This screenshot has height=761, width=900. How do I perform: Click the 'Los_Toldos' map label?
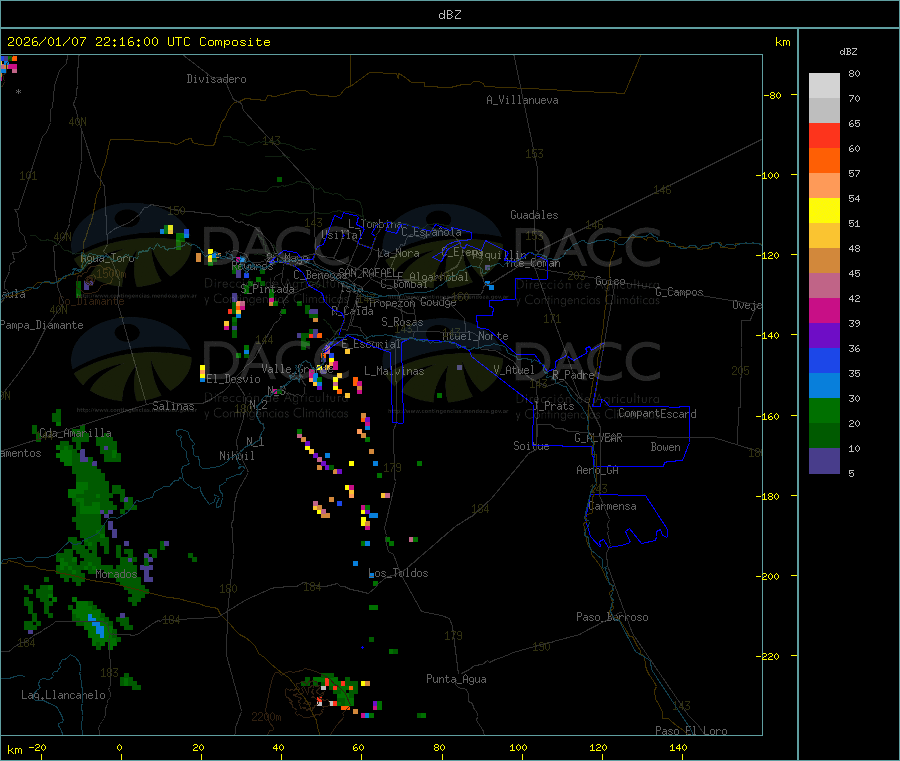pos(398,573)
